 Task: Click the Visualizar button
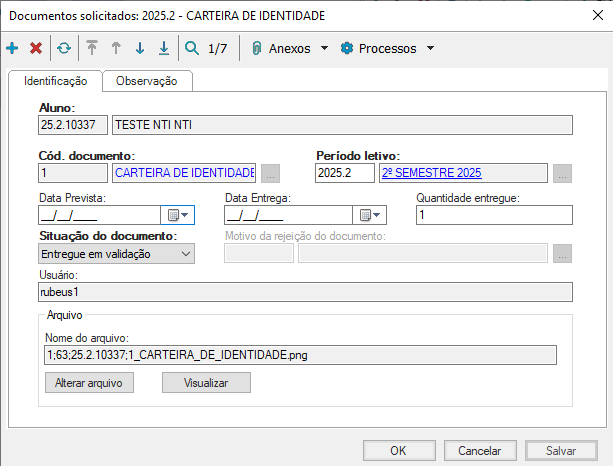click(x=206, y=382)
